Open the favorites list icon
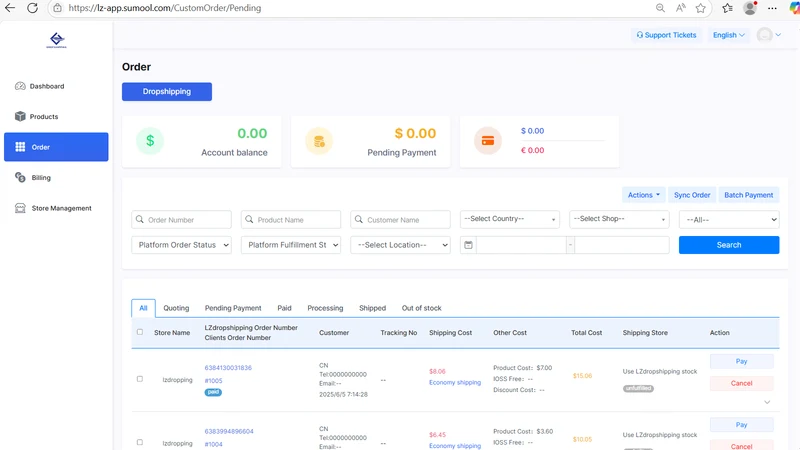Image resolution: width=800 pixels, height=450 pixels. [x=728, y=8]
